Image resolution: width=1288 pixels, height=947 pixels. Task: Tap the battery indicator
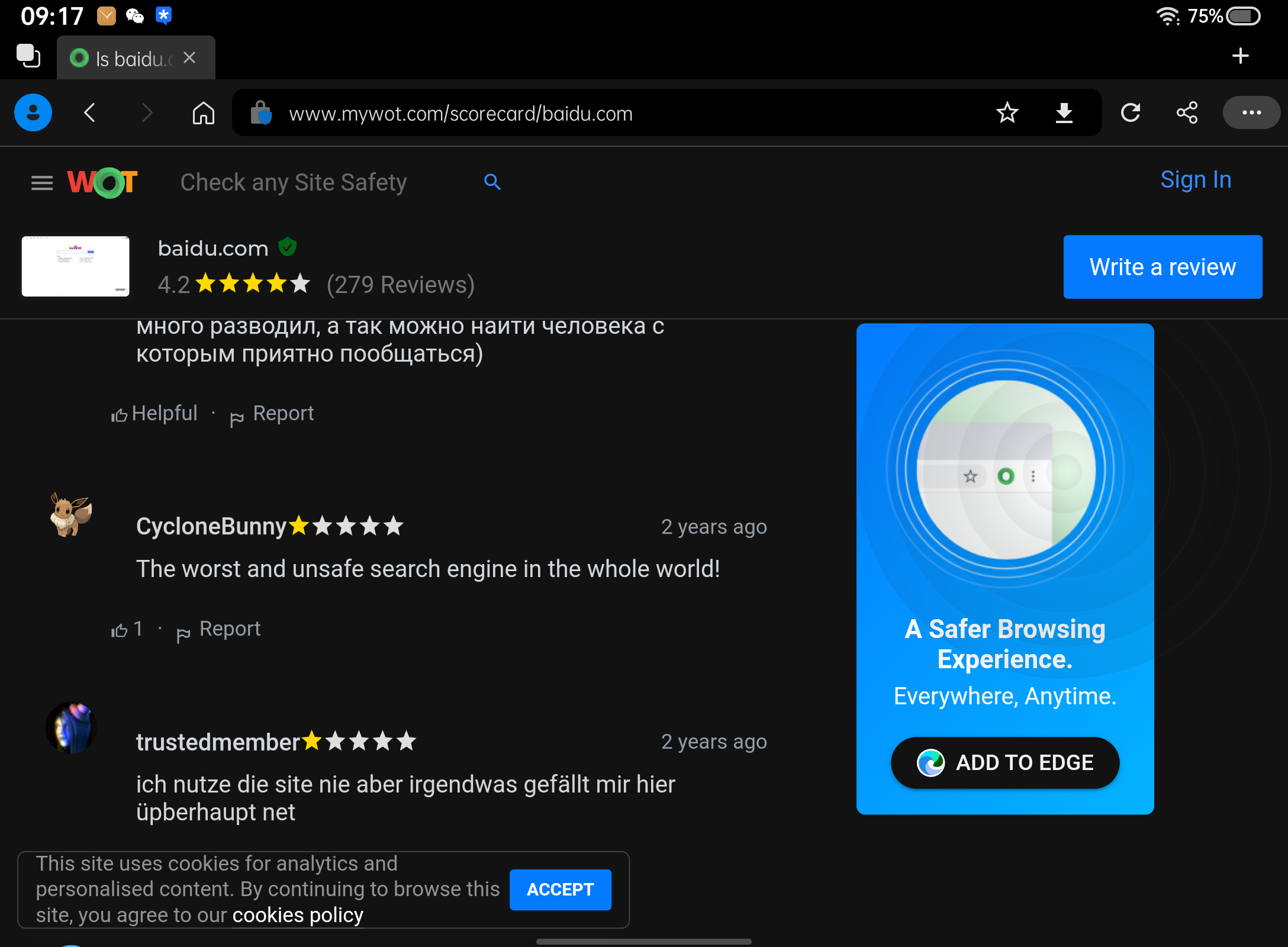pyautogui.click(x=1243, y=16)
